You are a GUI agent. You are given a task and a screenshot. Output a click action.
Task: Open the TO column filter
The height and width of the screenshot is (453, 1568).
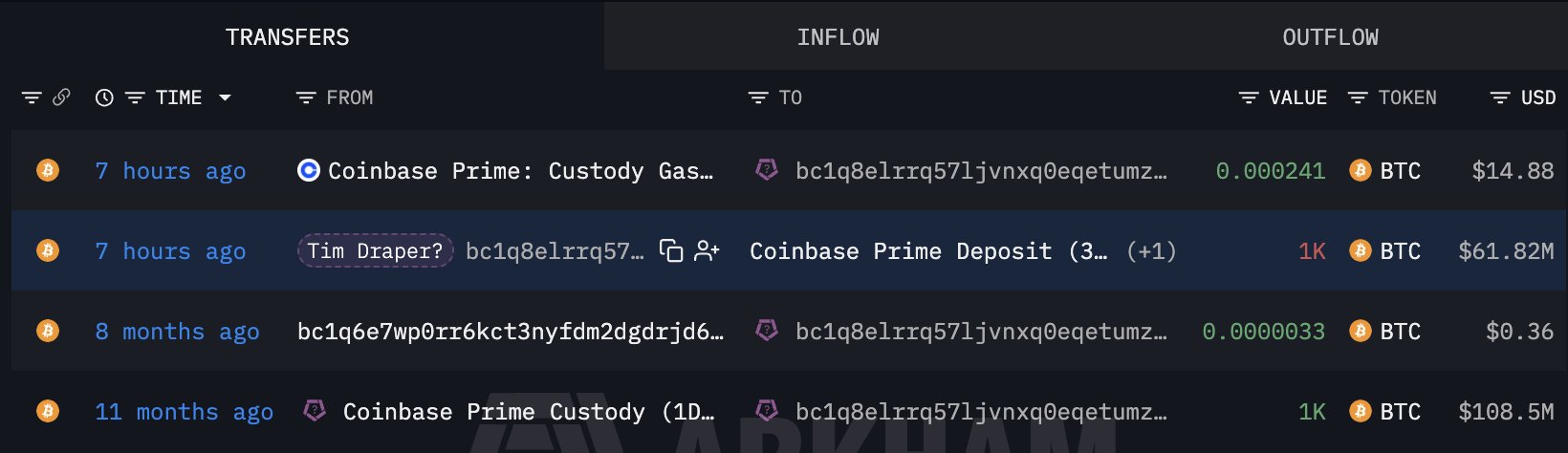(758, 97)
